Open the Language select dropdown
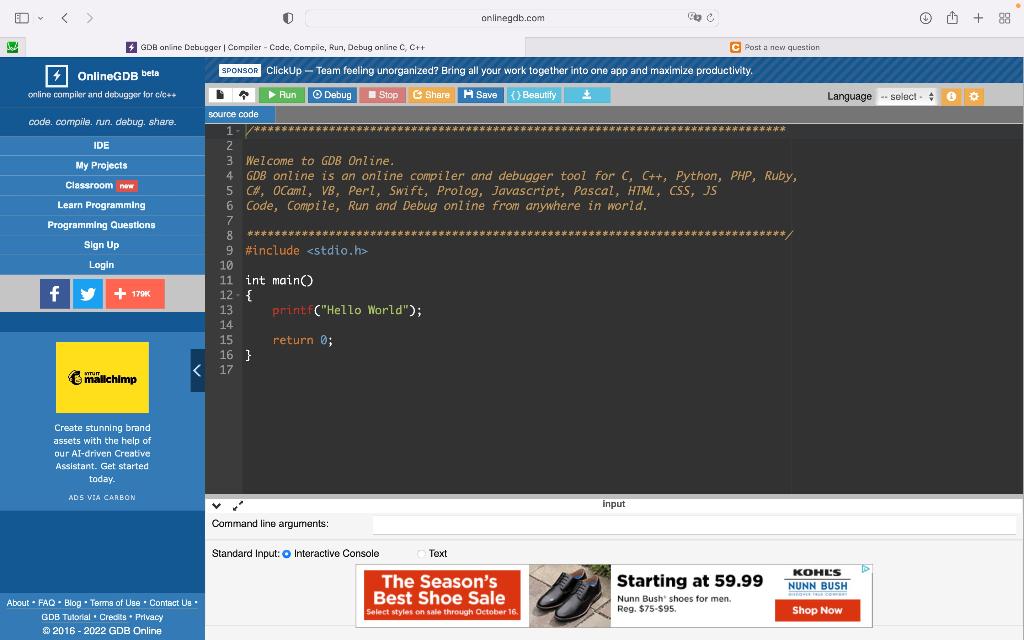The height and width of the screenshot is (640, 1024). coord(906,96)
